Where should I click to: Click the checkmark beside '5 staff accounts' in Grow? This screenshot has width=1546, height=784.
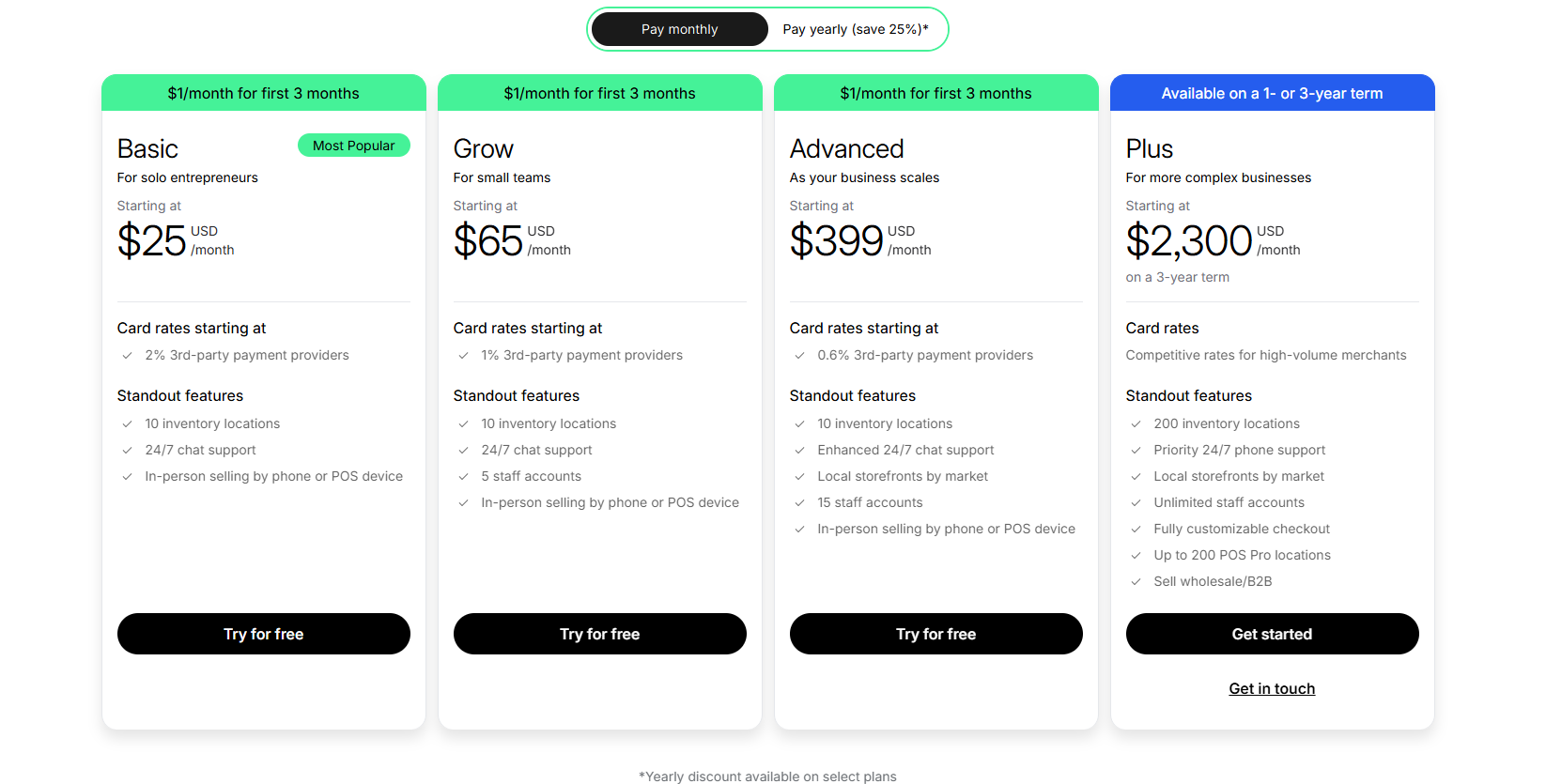point(463,476)
